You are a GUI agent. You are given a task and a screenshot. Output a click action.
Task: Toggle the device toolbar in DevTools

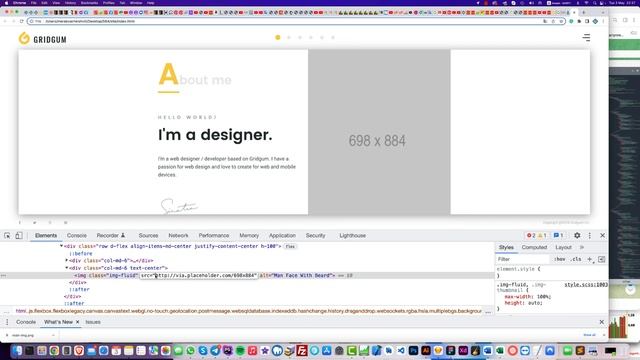[19, 236]
